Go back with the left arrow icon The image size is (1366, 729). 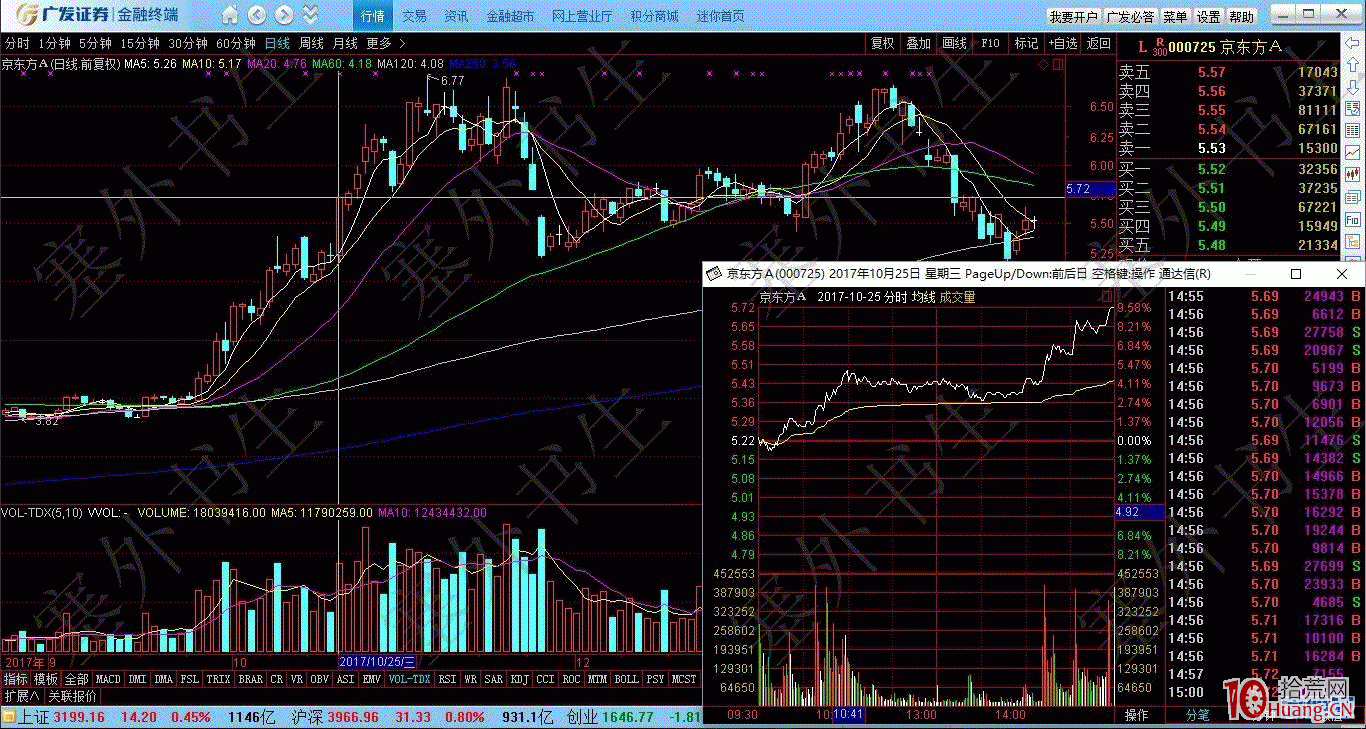[x=258, y=15]
